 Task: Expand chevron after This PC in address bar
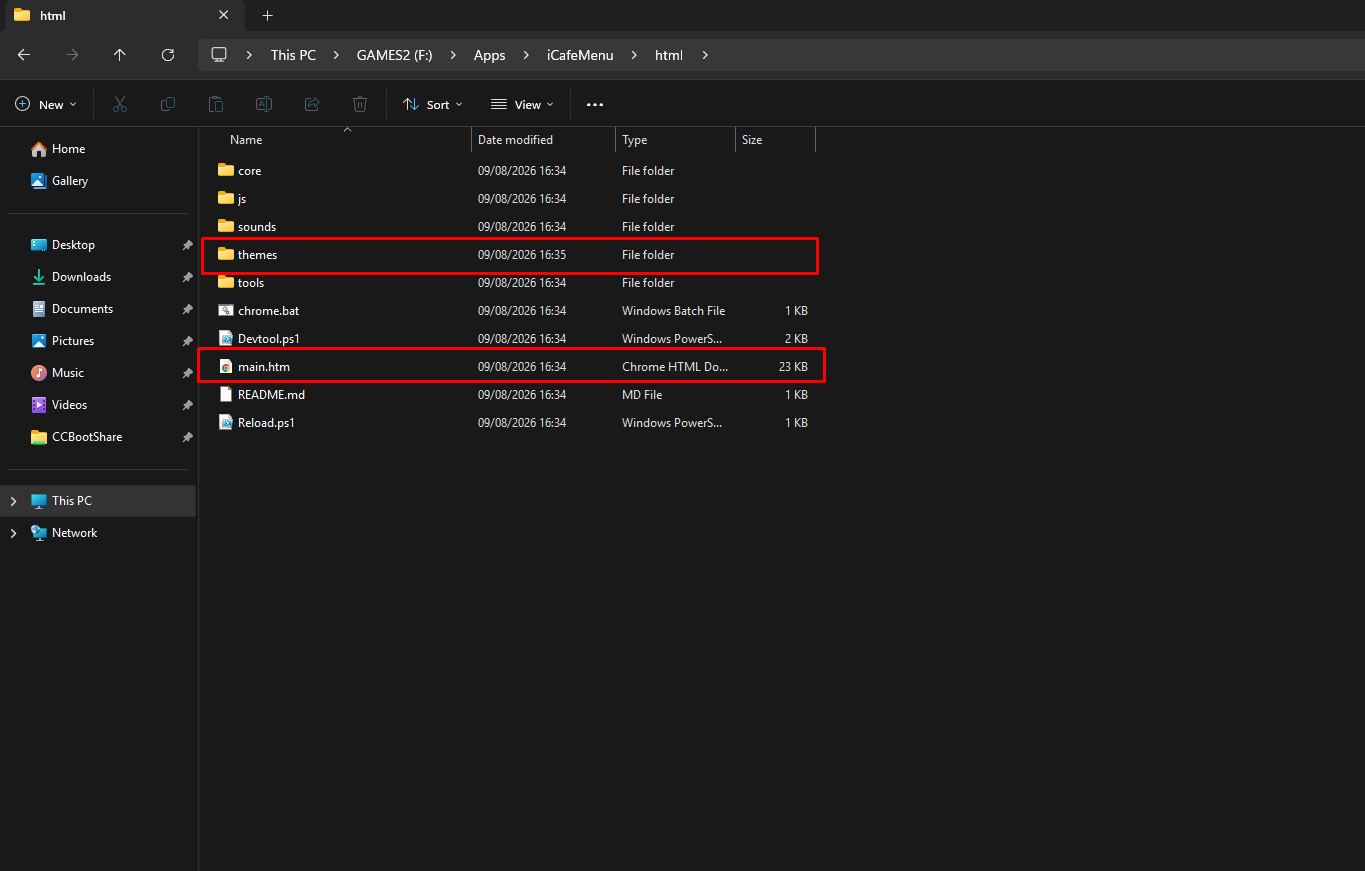pos(336,55)
